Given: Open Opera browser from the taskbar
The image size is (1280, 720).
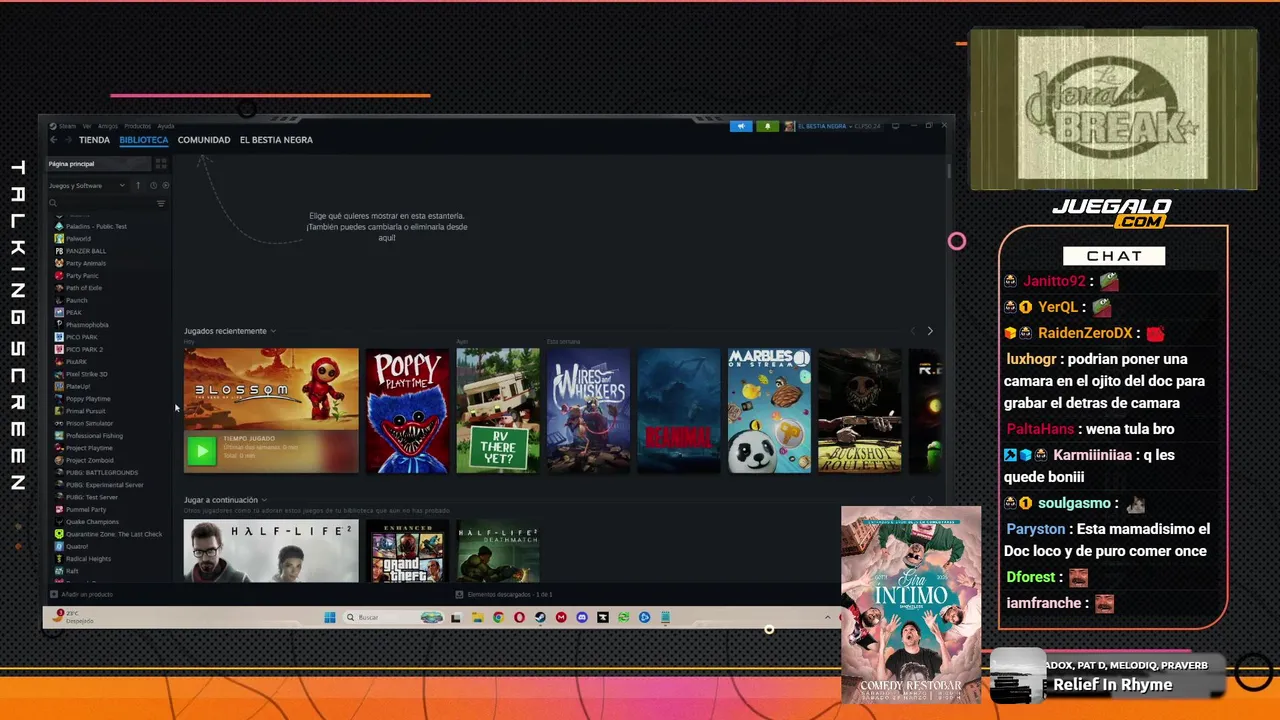Looking at the screenshot, I should (519, 617).
